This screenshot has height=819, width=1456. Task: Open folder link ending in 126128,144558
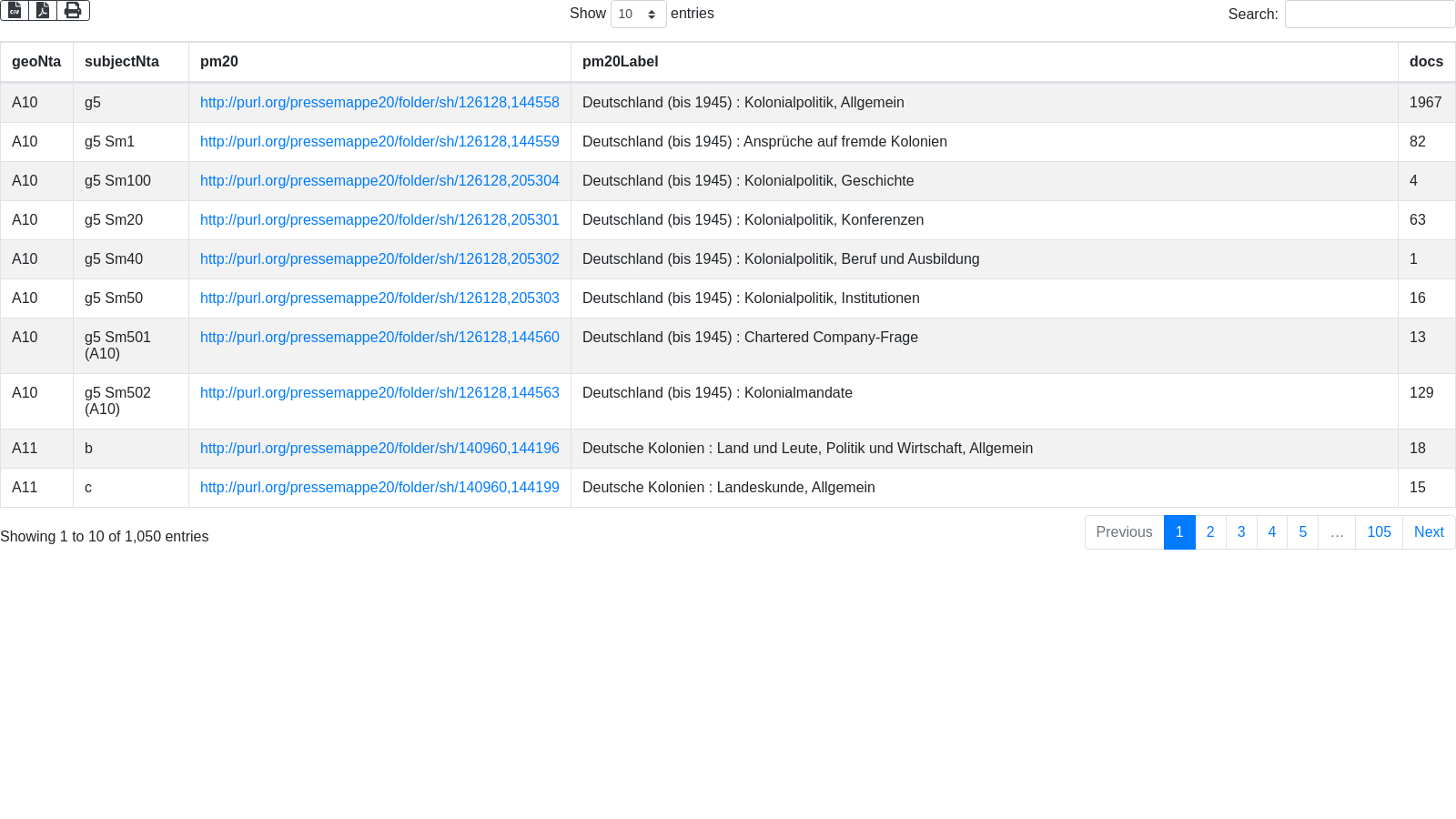pyautogui.click(x=379, y=103)
